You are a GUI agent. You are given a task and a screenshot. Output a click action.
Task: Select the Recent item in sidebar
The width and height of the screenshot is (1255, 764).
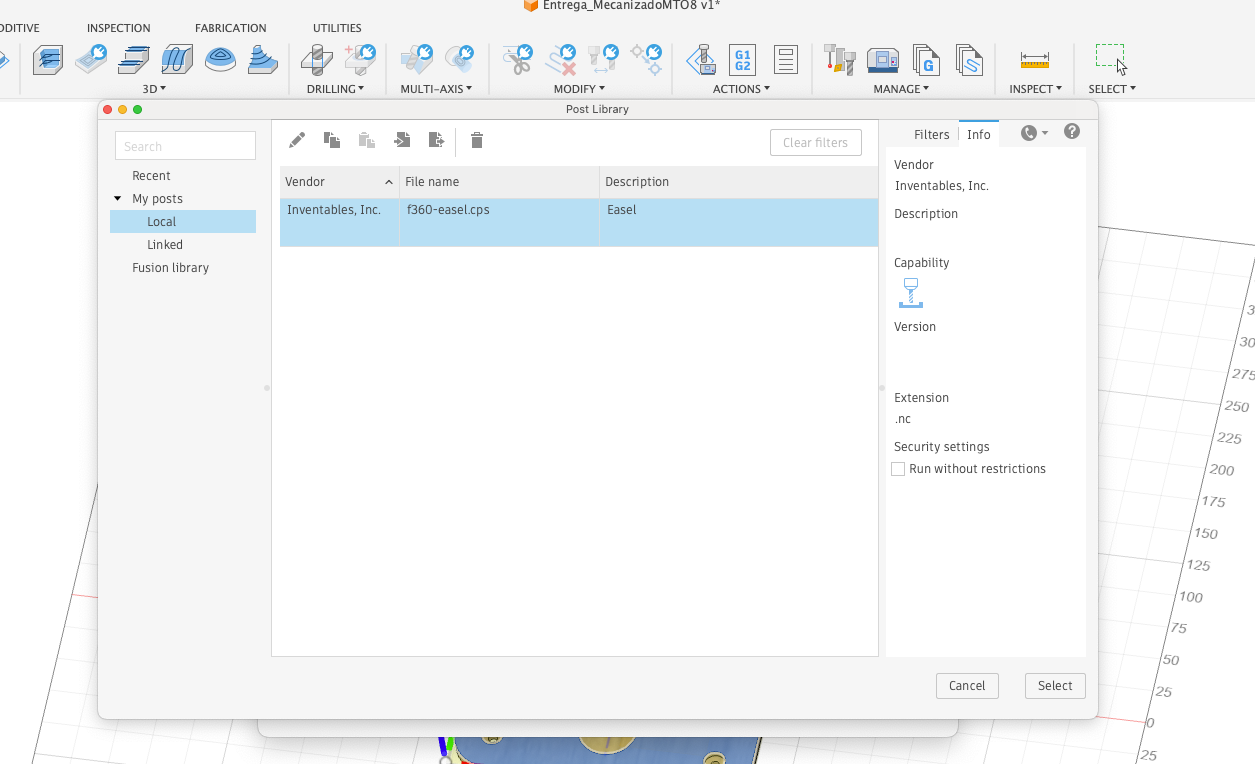point(151,175)
